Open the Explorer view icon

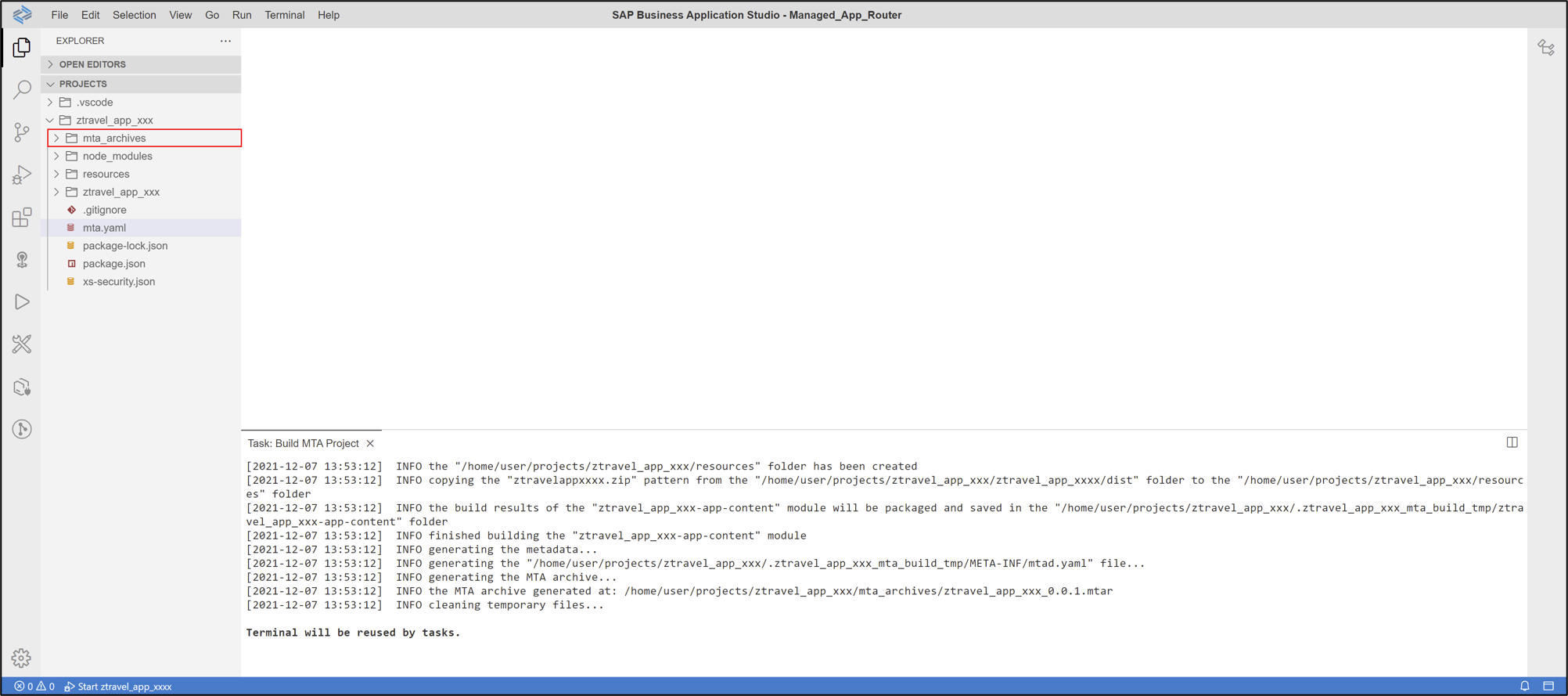coord(22,48)
